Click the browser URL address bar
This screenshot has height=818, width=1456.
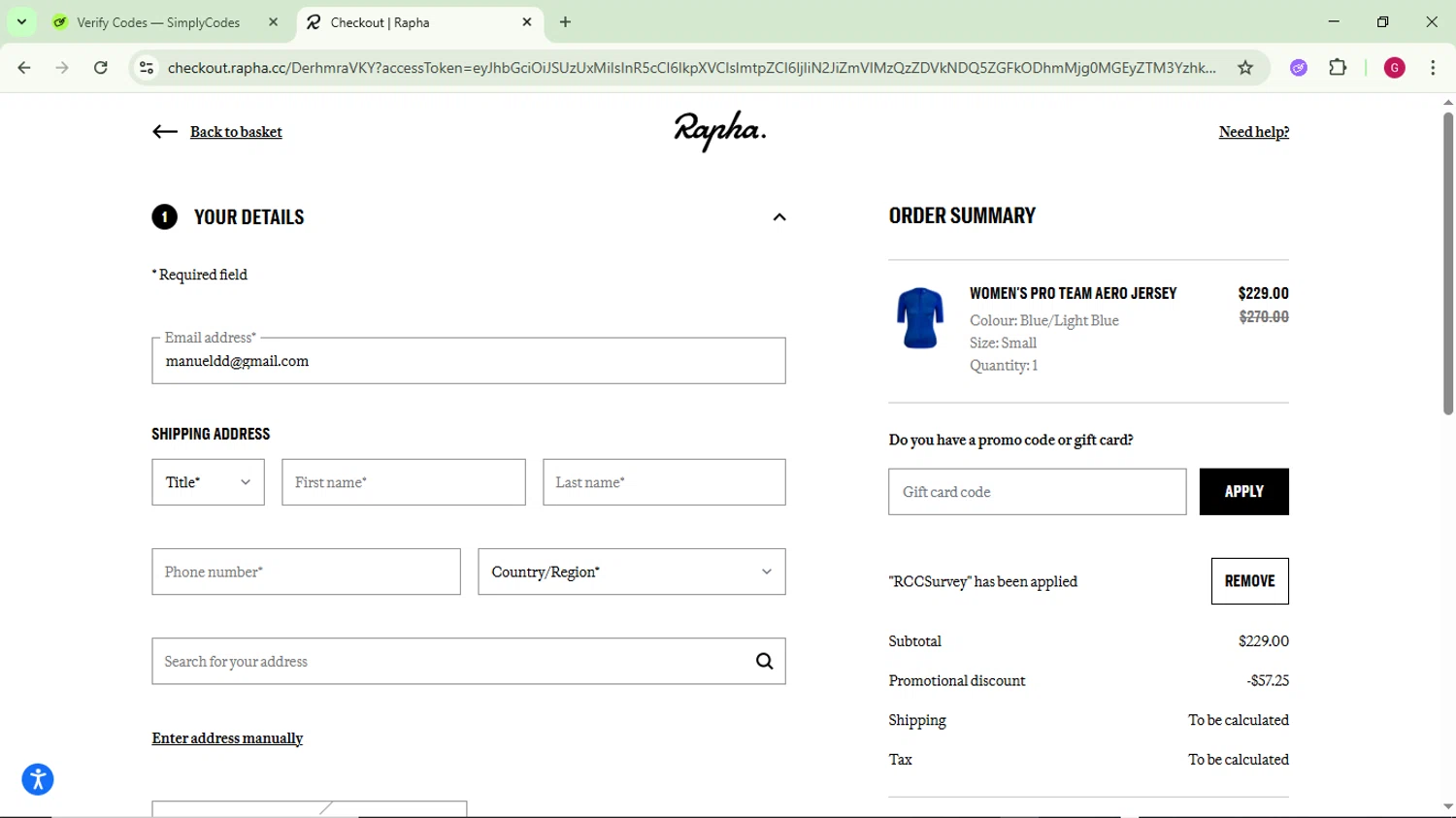click(x=691, y=68)
